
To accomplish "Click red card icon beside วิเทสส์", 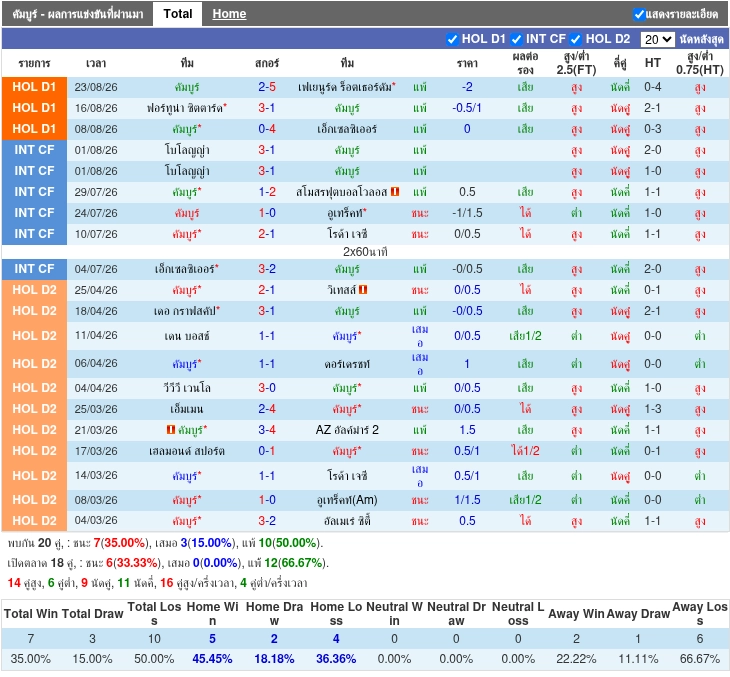I will click(x=363, y=290).
